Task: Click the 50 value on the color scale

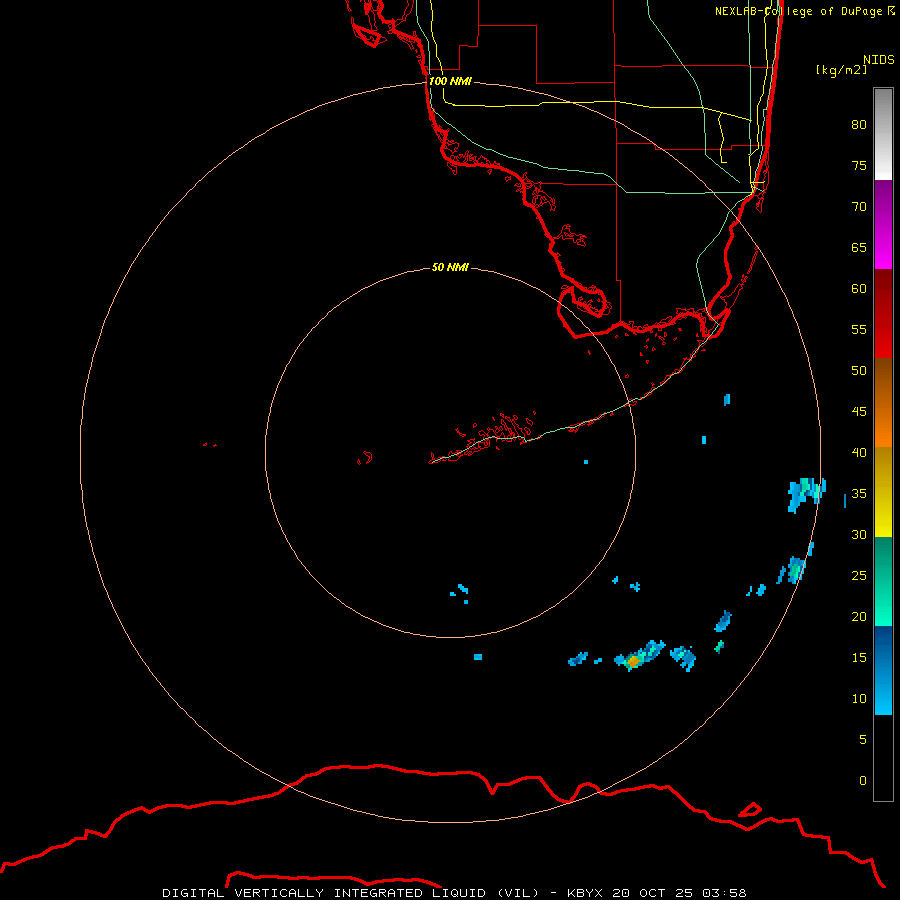Action: 859,370
